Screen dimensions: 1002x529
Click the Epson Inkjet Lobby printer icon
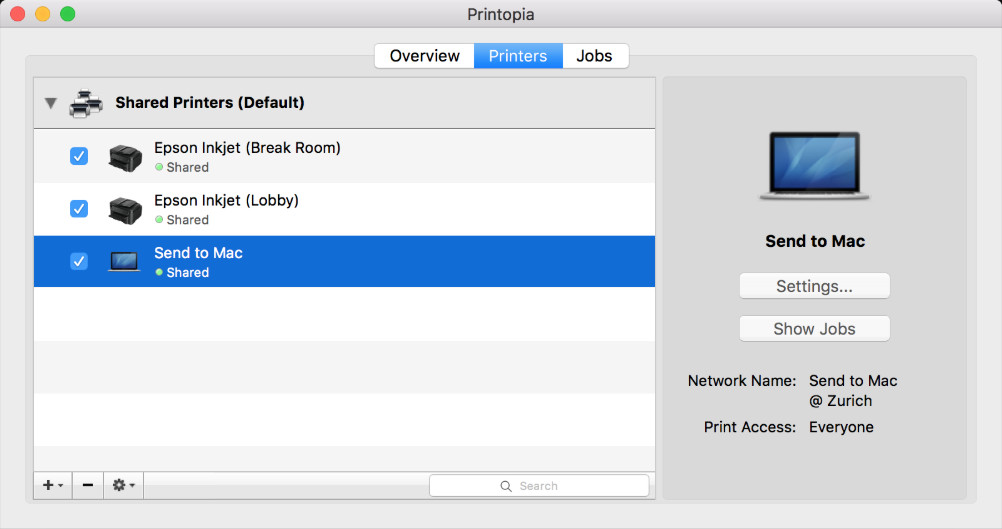(125, 210)
